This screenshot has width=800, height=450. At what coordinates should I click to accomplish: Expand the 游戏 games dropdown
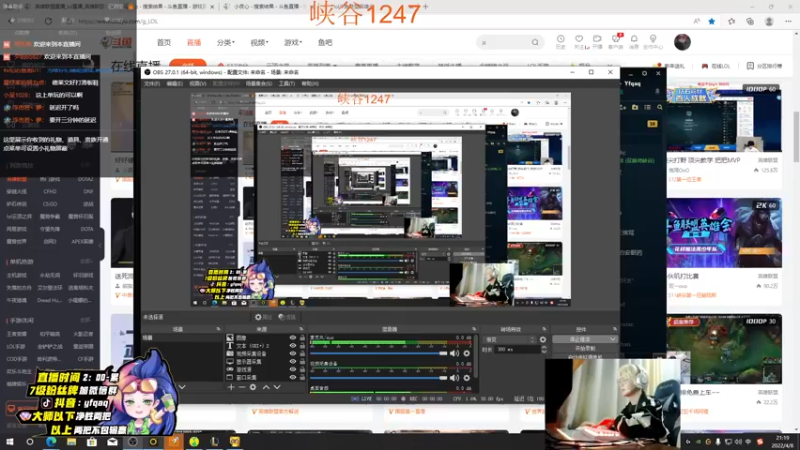click(293, 42)
